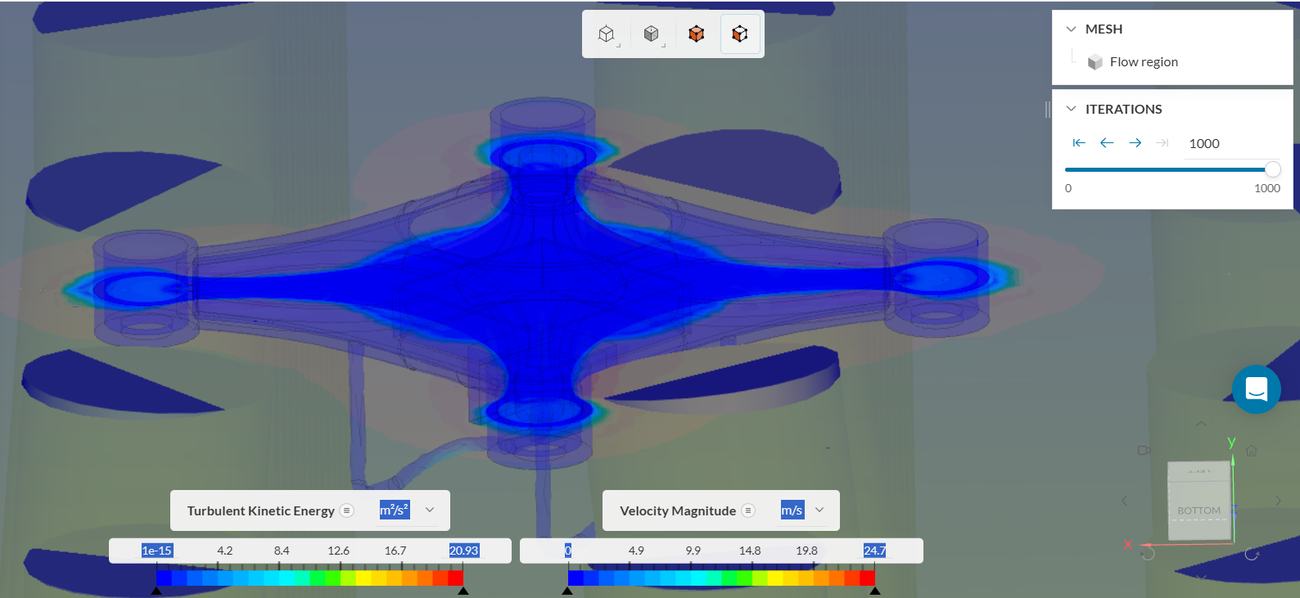Open Velocity Magnitude legend settings icon
1300x598 pixels.
tap(748, 510)
